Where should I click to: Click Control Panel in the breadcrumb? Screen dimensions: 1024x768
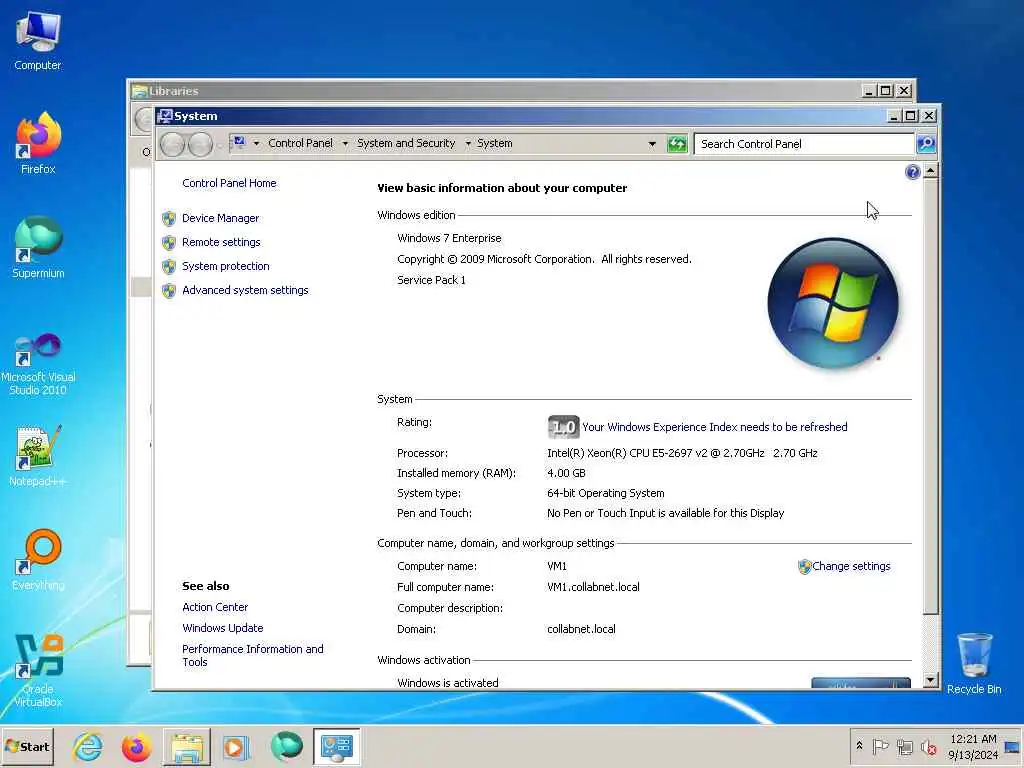pos(300,143)
